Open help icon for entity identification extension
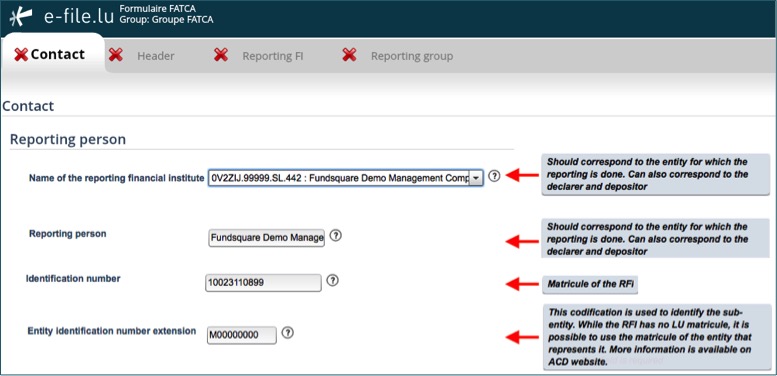The image size is (777, 376). [x=287, y=332]
